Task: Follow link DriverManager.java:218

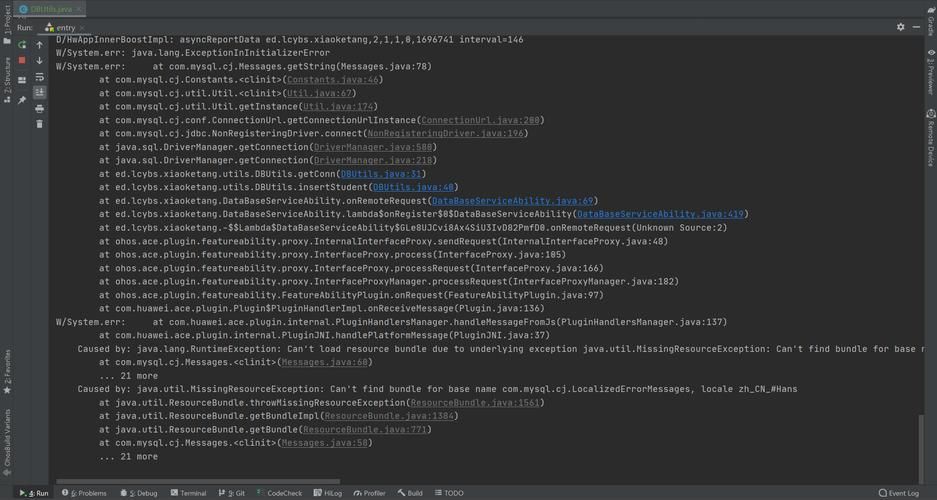Action: tap(373, 160)
